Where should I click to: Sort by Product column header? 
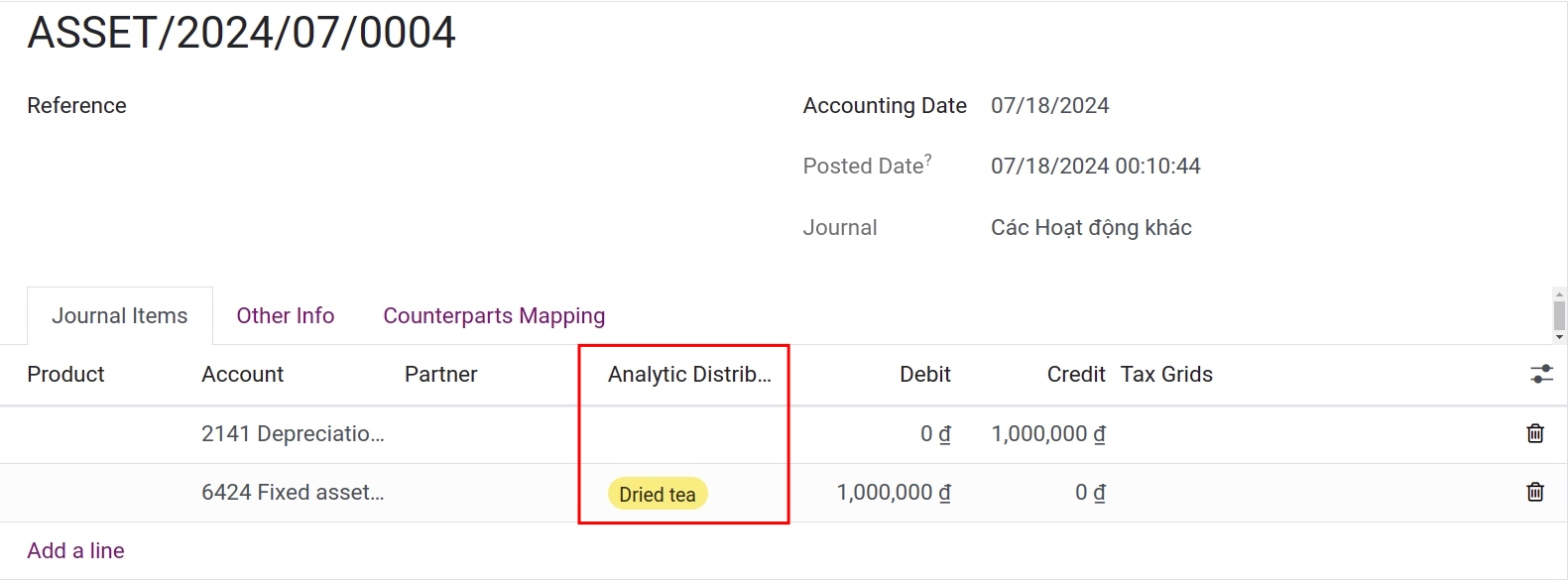[x=65, y=374]
